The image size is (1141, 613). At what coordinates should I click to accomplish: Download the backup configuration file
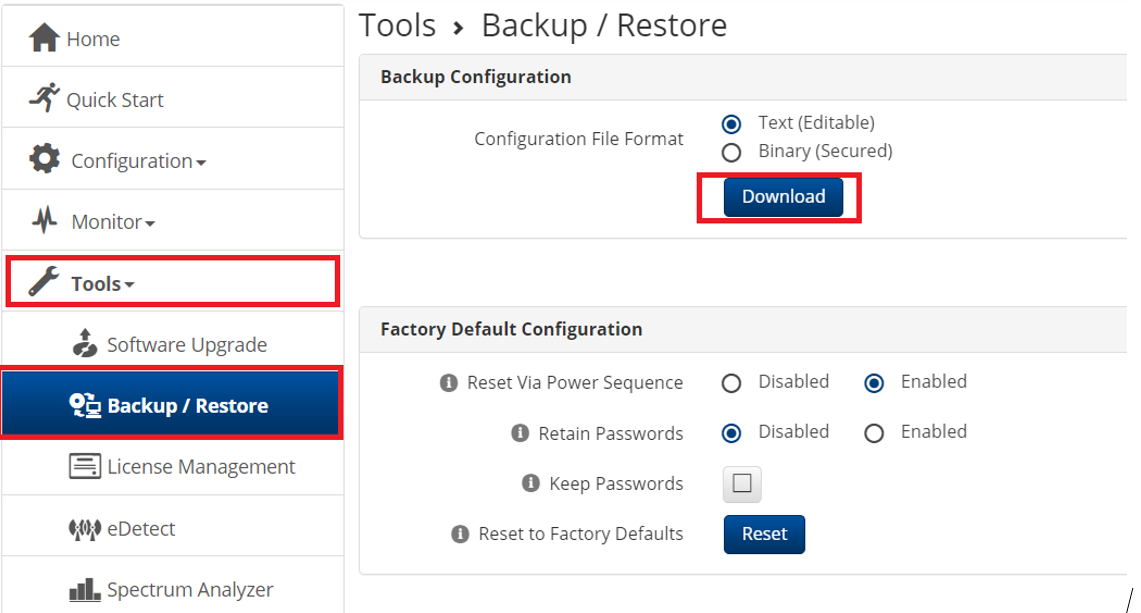[x=783, y=197]
